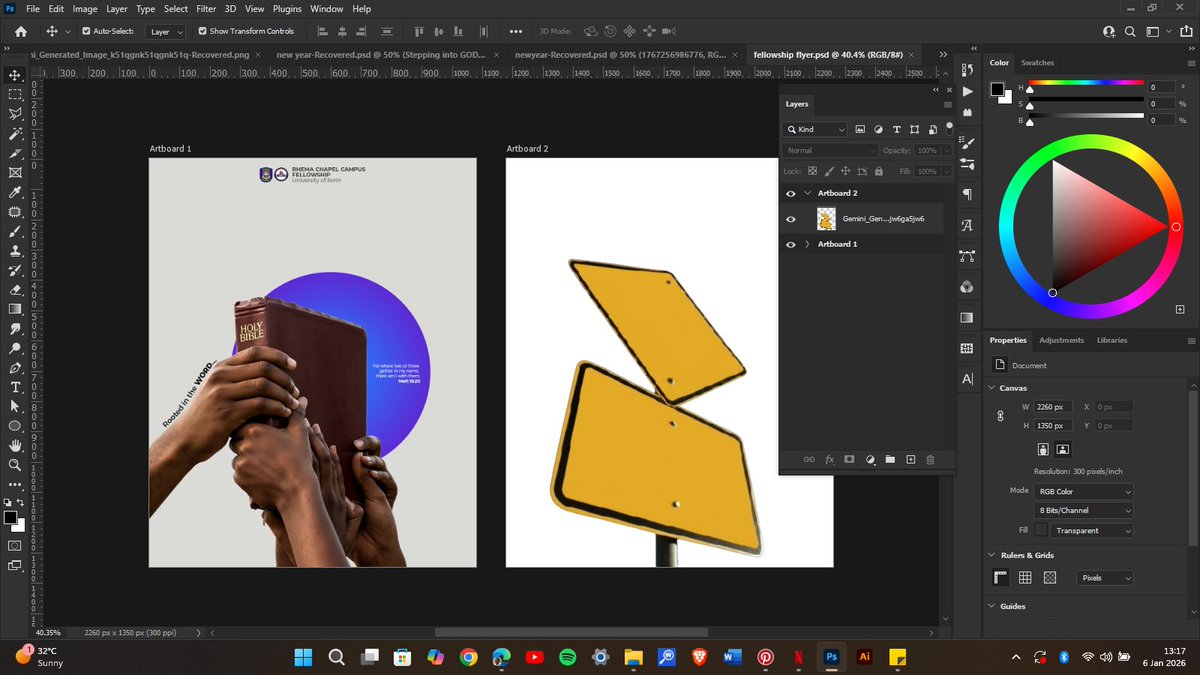Select the Frame tool
1200x675 pixels.
(15, 172)
